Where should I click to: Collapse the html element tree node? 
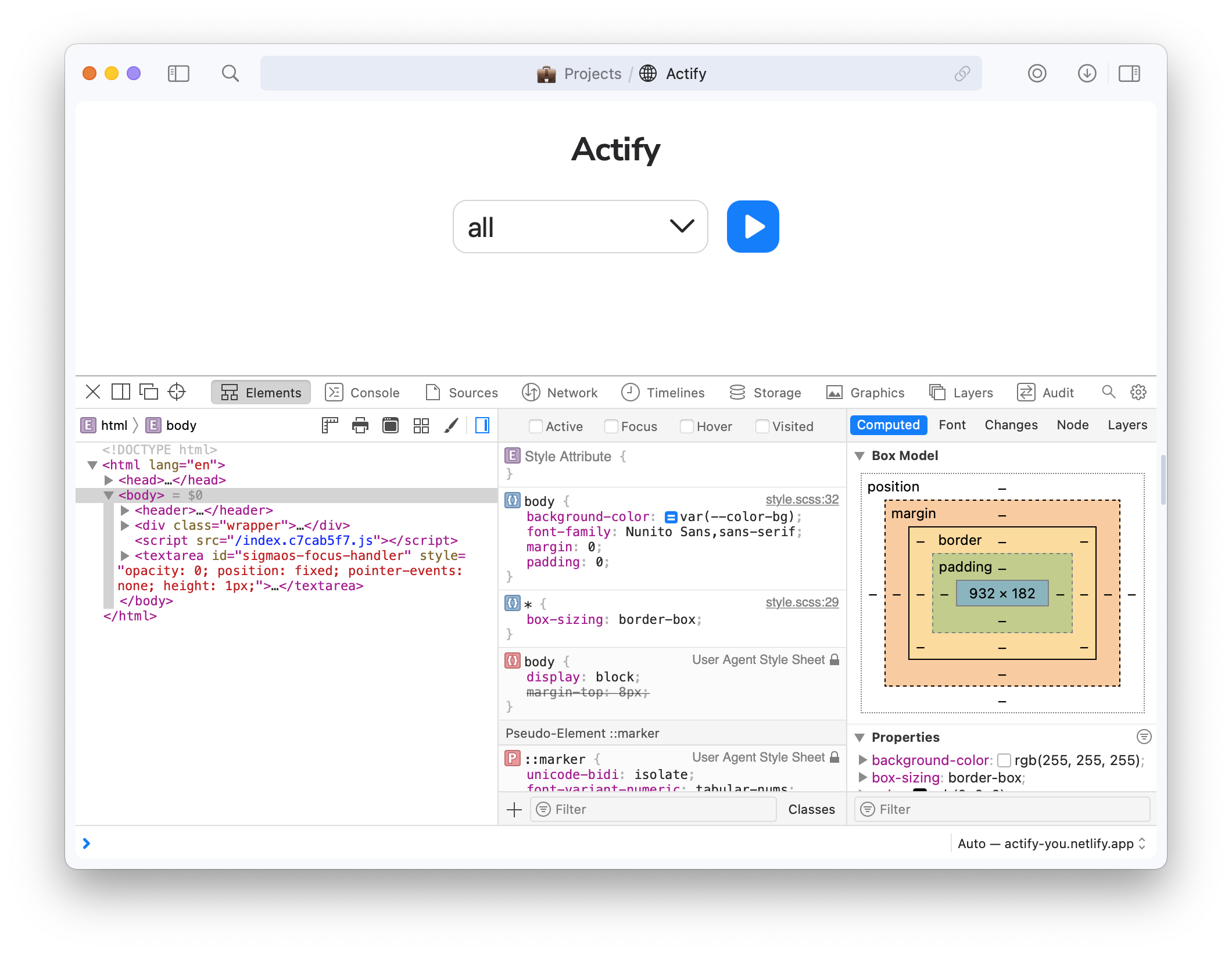[92, 465]
